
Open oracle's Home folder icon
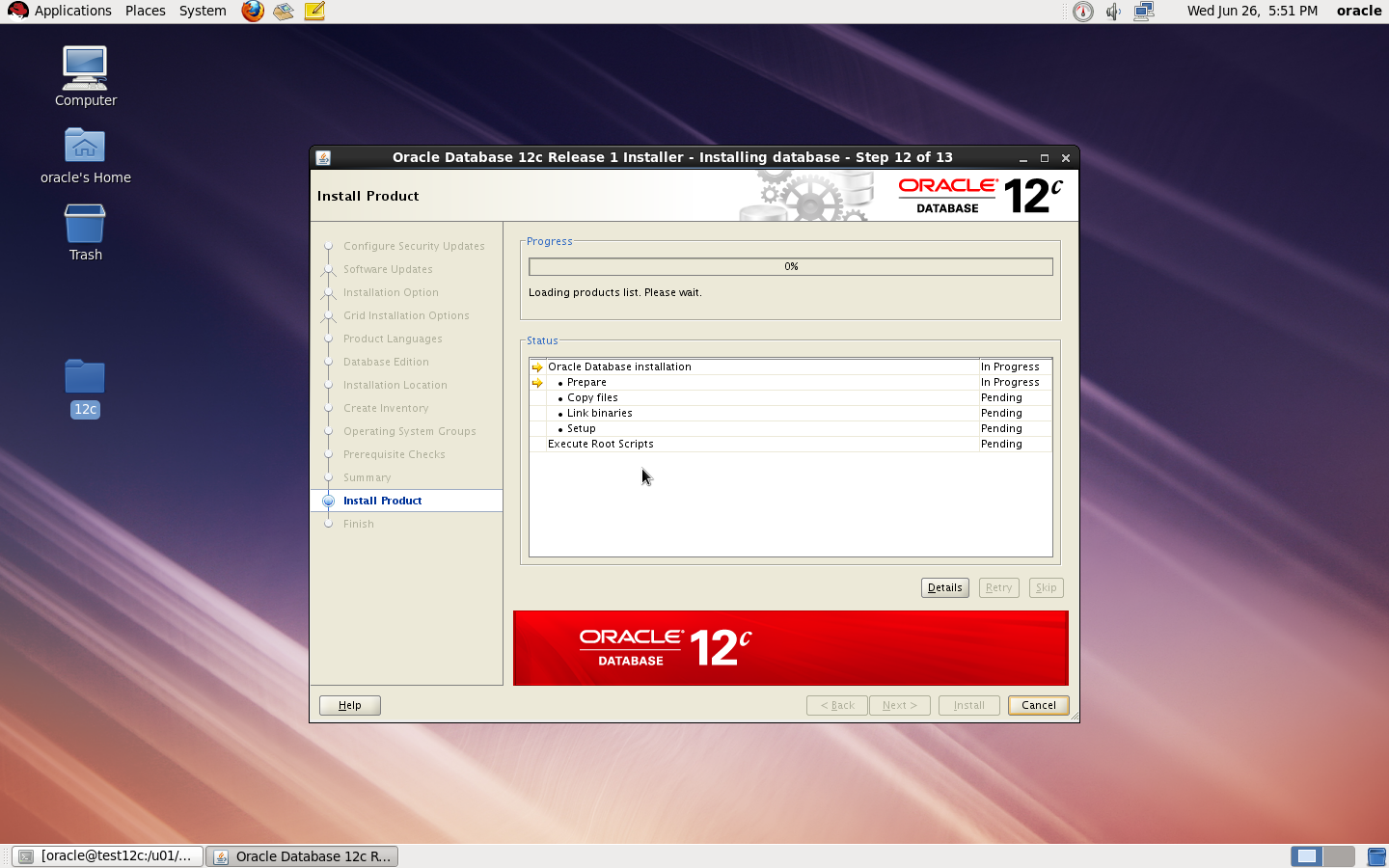pos(85,155)
